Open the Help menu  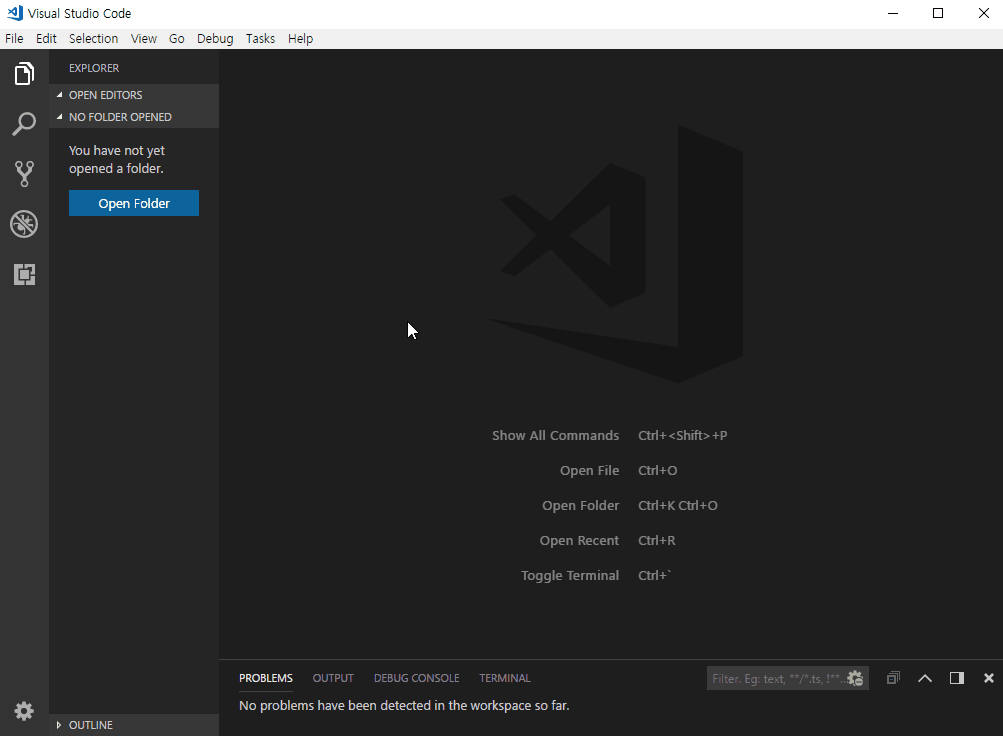[300, 38]
